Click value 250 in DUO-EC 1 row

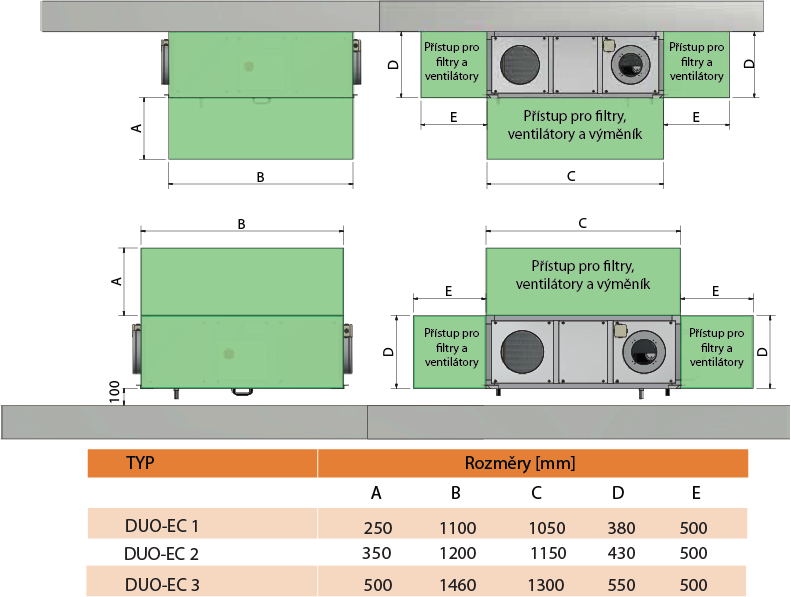coord(378,528)
